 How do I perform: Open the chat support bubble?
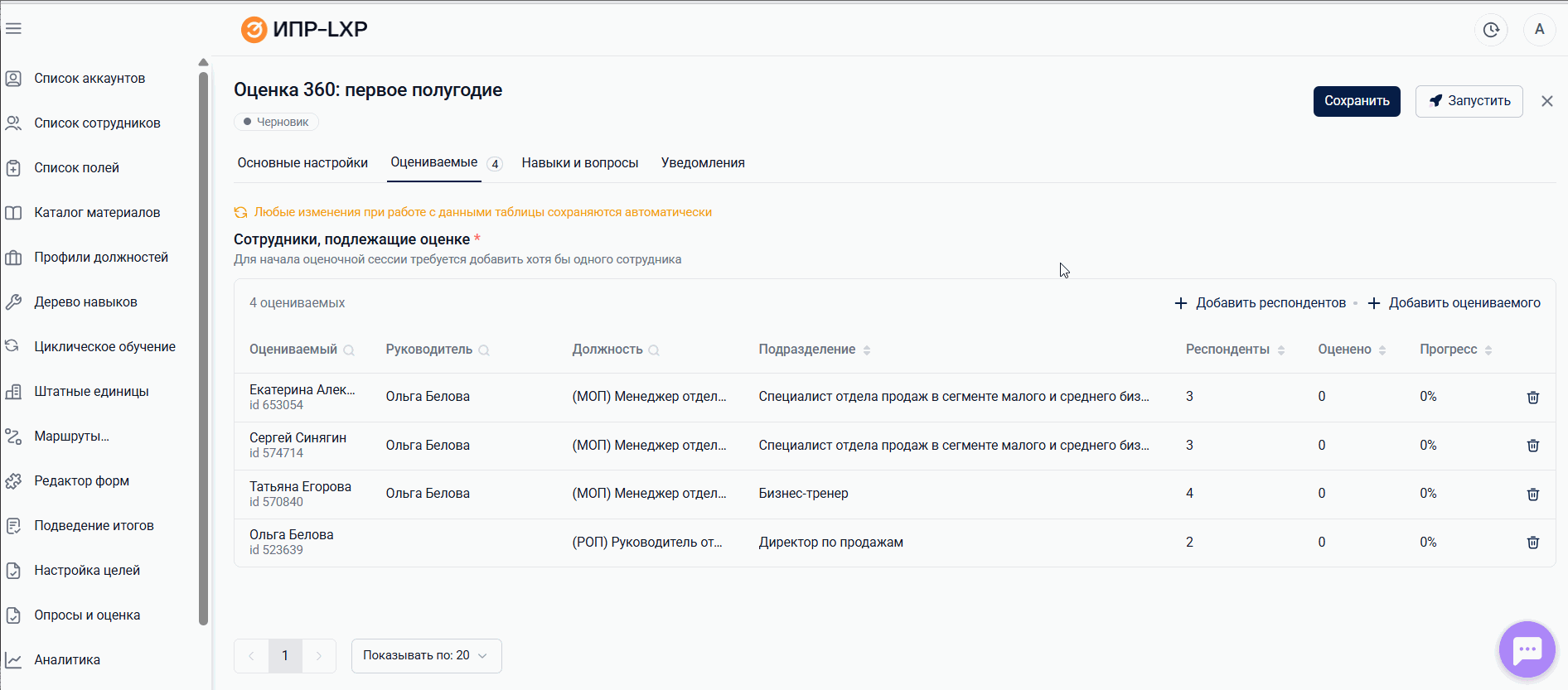[1527, 649]
